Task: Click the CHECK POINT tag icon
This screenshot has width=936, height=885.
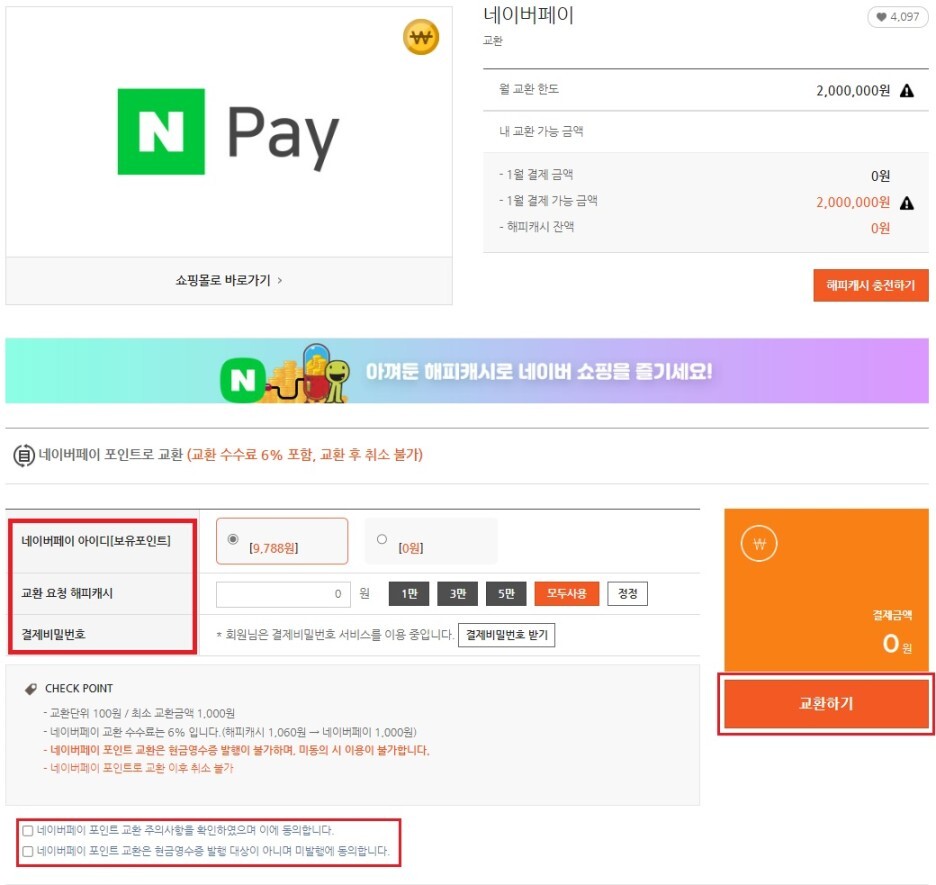Action: [x=31, y=689]
